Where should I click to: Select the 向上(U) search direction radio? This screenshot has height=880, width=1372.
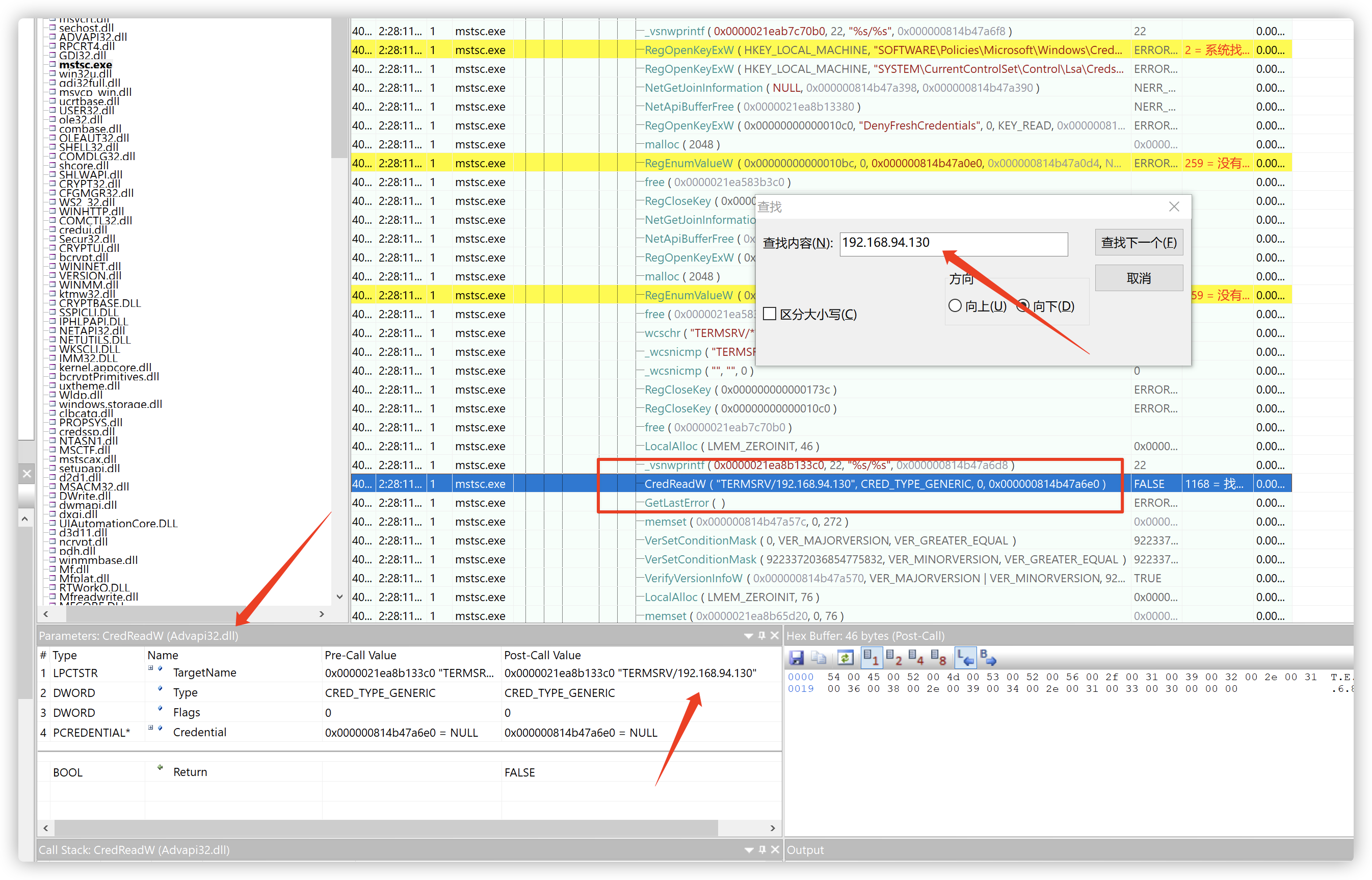point(955,306)
